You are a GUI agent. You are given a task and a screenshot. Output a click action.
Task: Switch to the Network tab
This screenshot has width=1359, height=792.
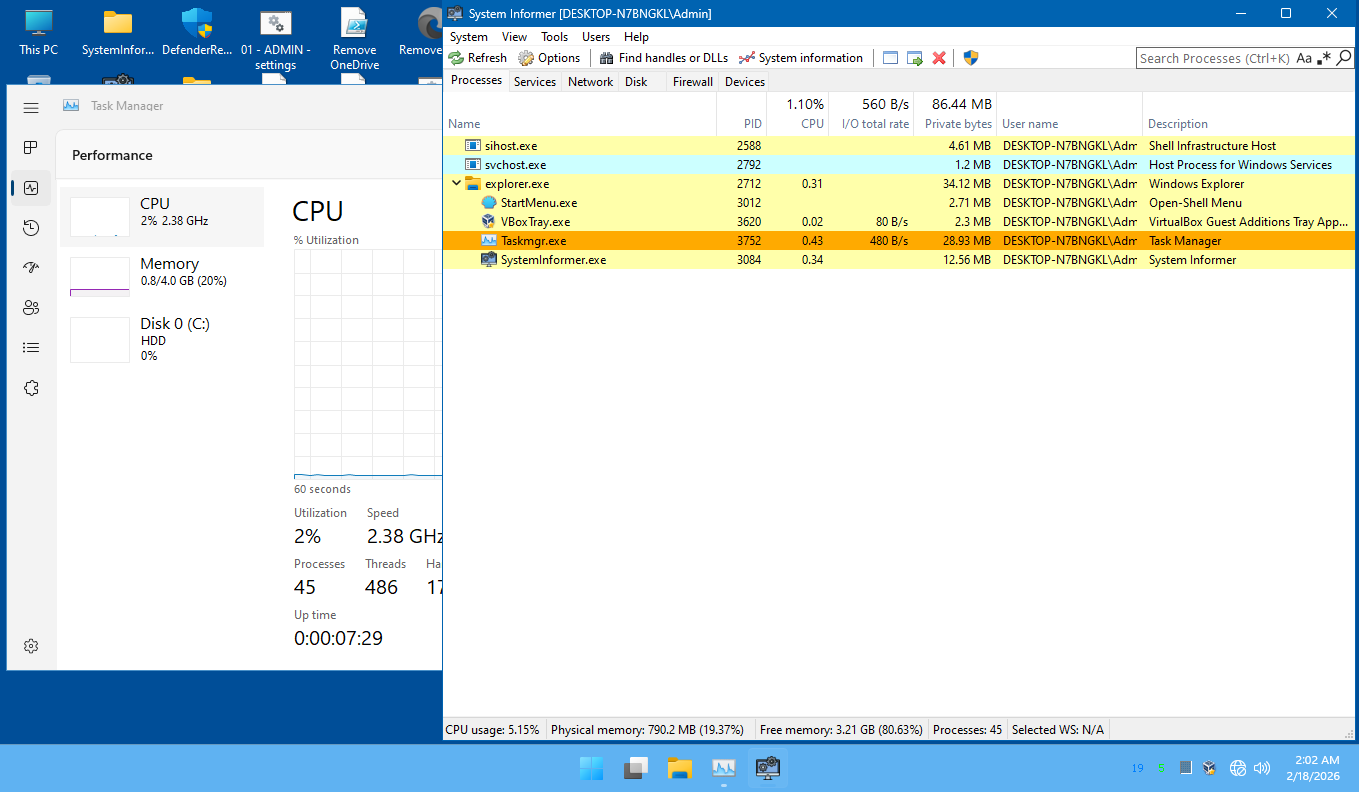[590, 82]
